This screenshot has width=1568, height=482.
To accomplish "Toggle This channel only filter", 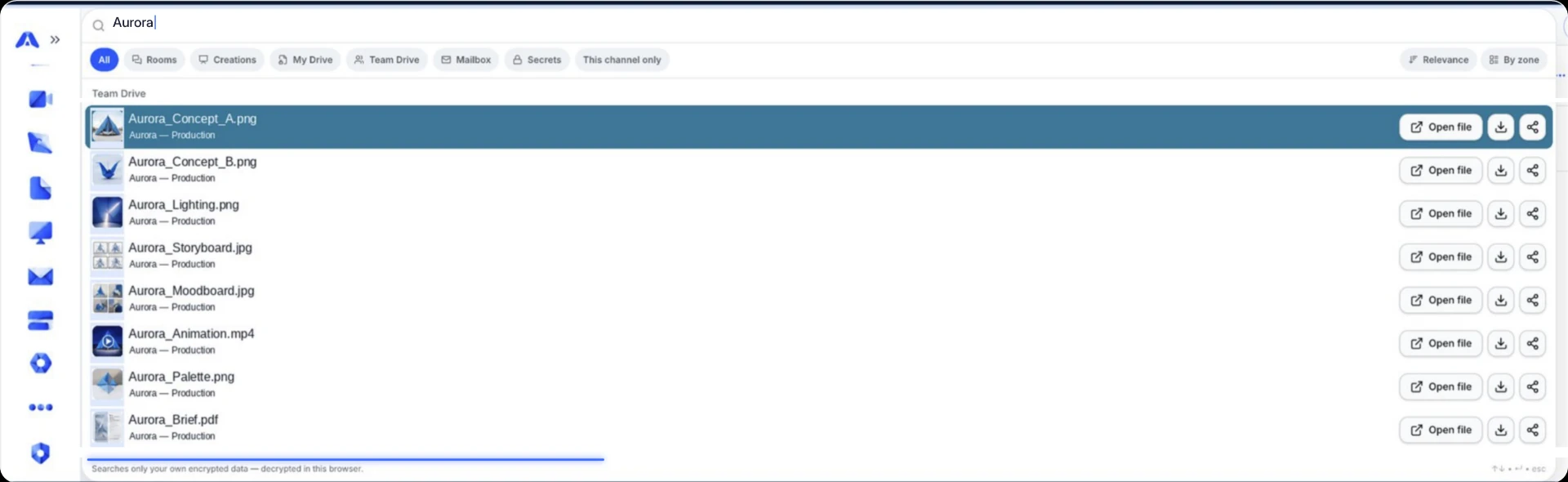I will pyautogui.click(x=621, y=60).
